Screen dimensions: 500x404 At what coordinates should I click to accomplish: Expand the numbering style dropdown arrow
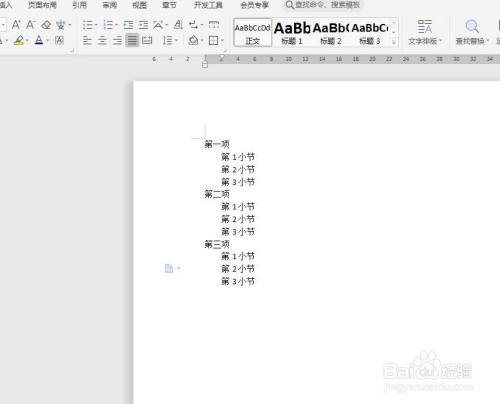(x=116, y=25)
